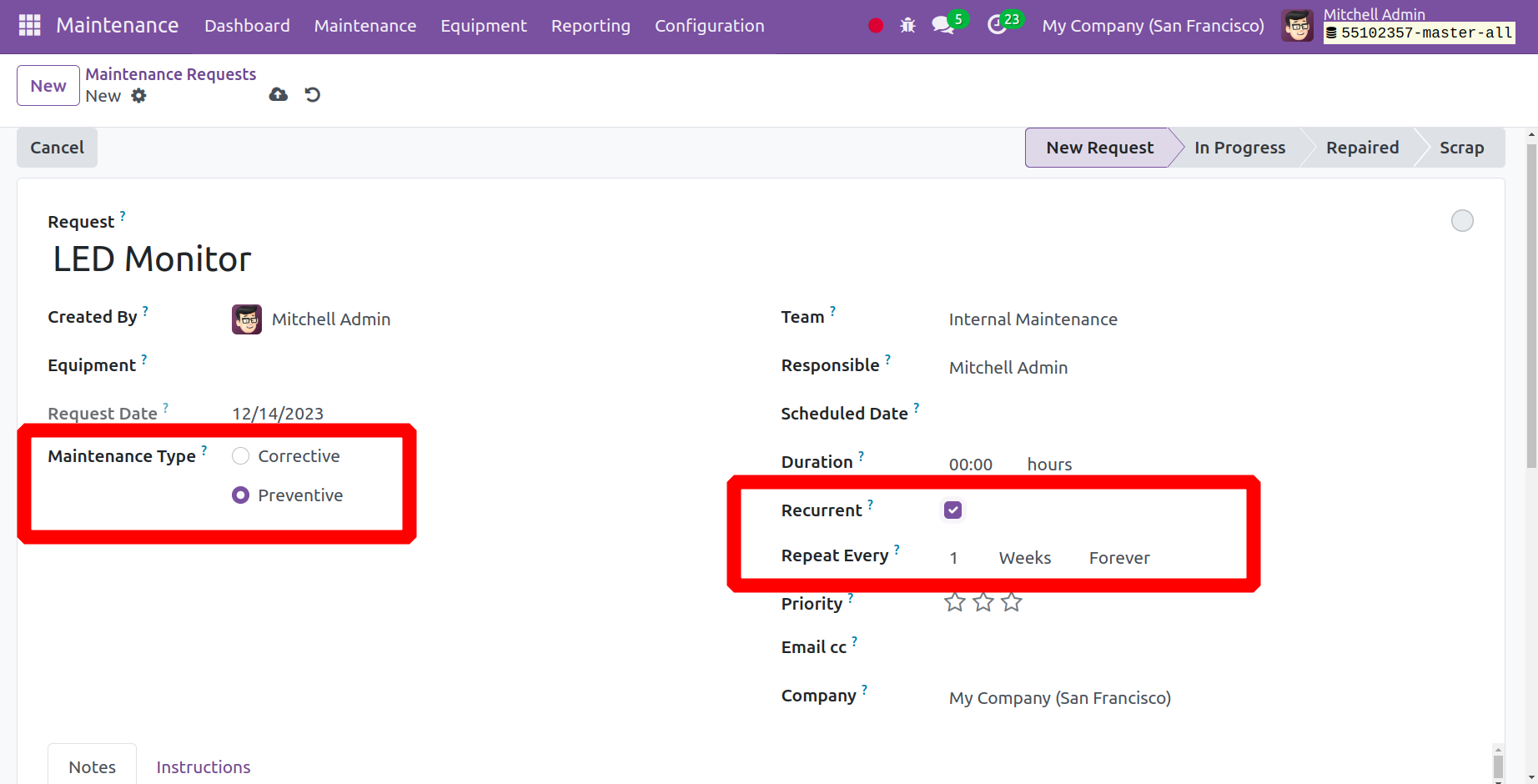Open the debug bug icon menu

907,26
